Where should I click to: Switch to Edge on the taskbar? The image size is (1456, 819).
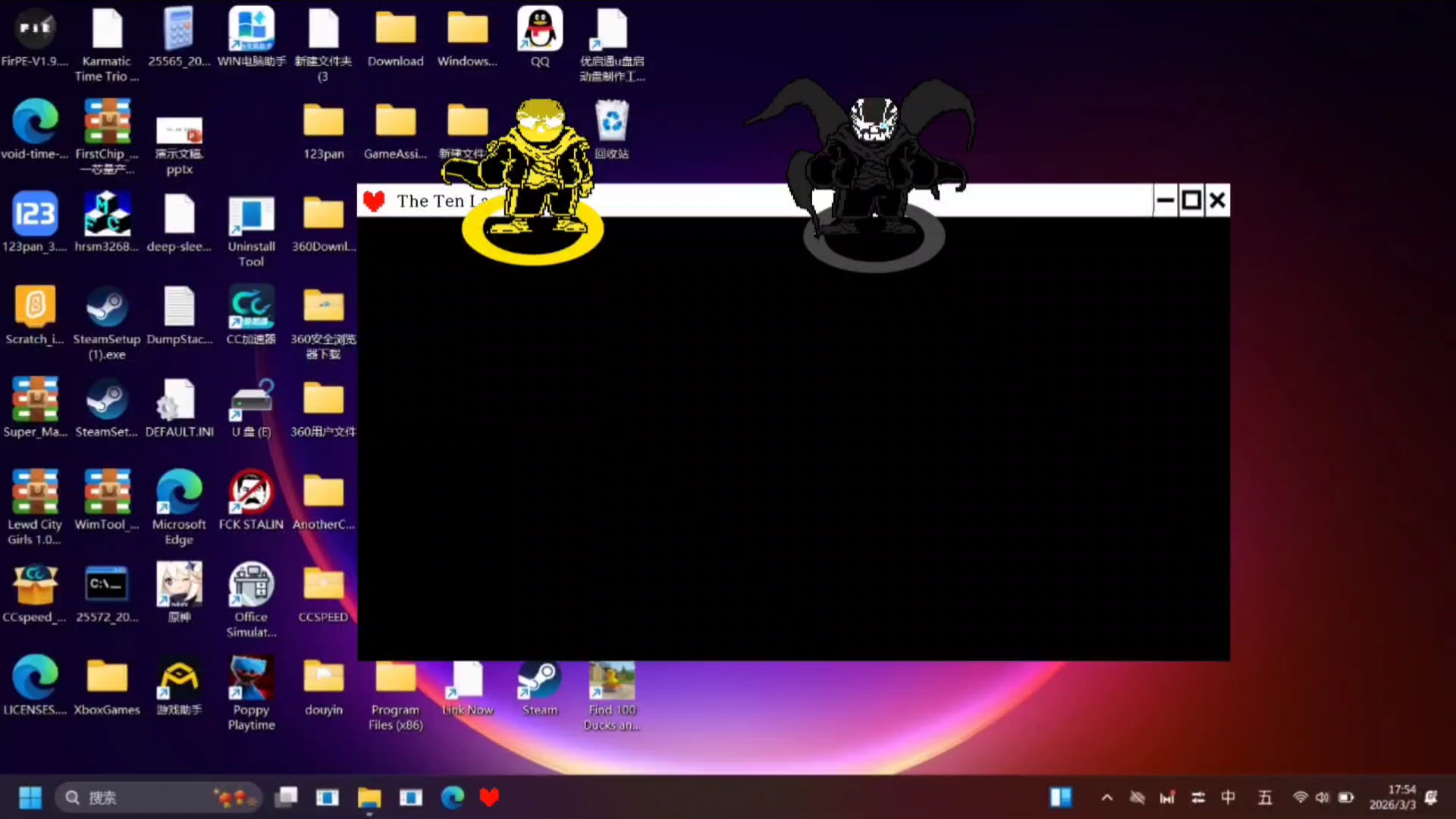[x=453, y=798]
